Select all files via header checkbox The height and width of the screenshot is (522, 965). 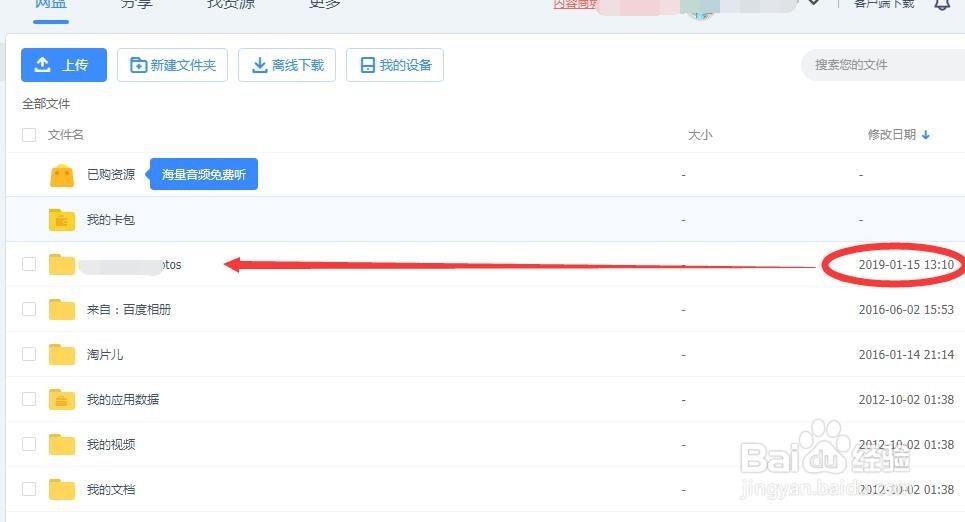pos(29,135)
